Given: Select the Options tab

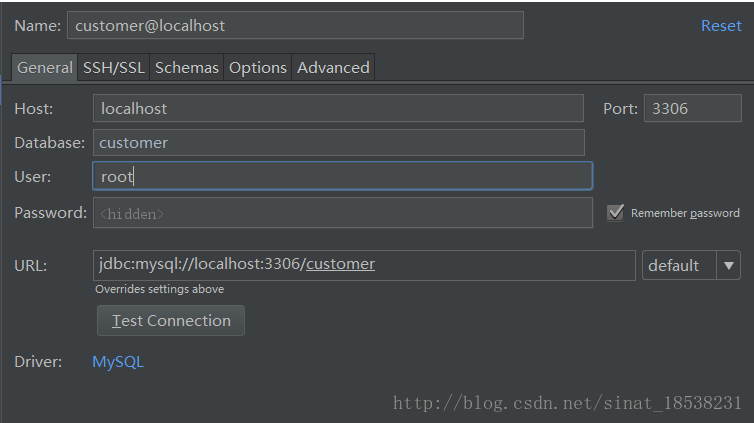Looking at the screenshot, I should coord(258,68).
